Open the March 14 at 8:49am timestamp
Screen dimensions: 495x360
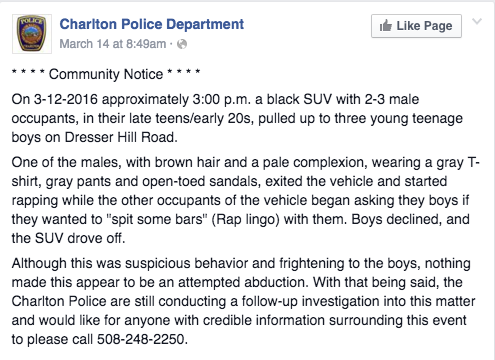point(113,44)
